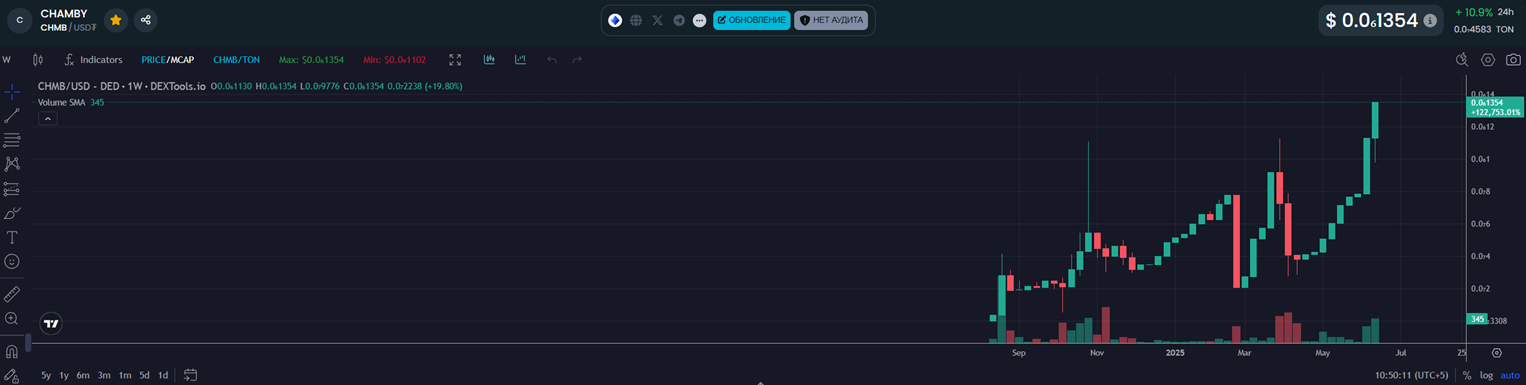This screenshot has height=385, width=1526.
Task: Toggle auto scale button
Action: (1510, 375)
